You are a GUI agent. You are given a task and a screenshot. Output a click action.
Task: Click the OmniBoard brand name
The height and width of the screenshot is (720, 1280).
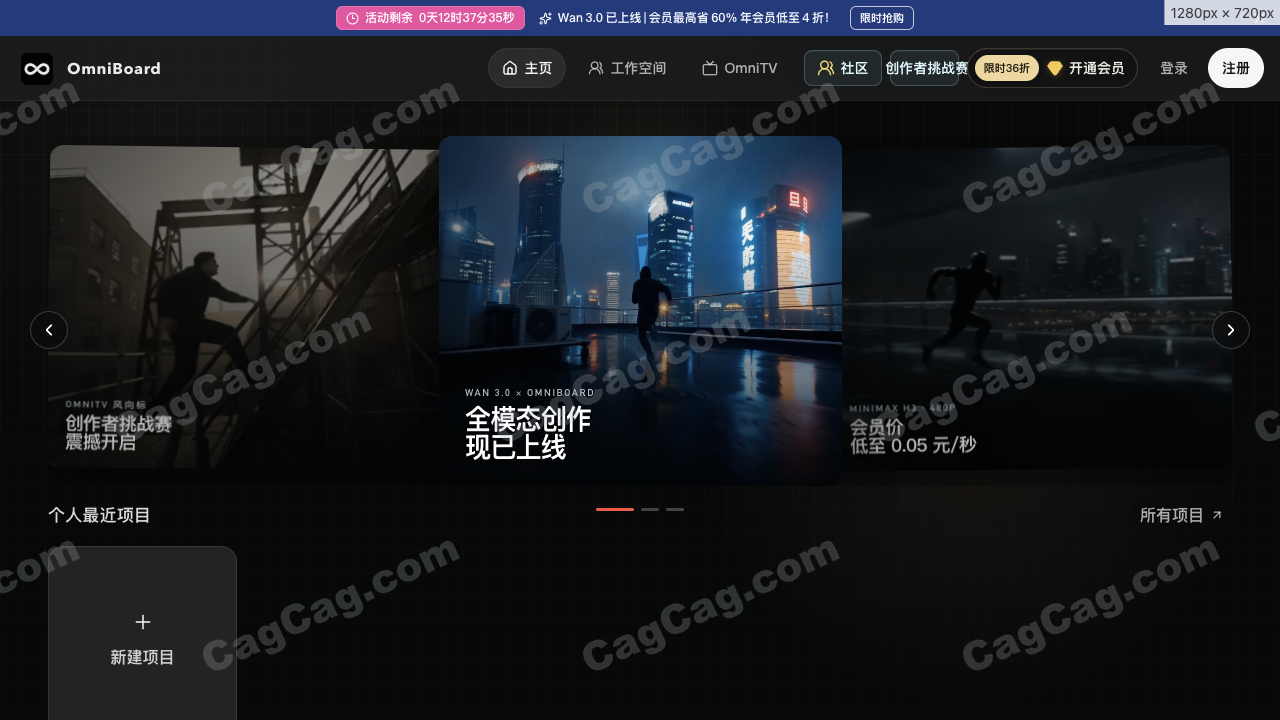click(114, 69)
